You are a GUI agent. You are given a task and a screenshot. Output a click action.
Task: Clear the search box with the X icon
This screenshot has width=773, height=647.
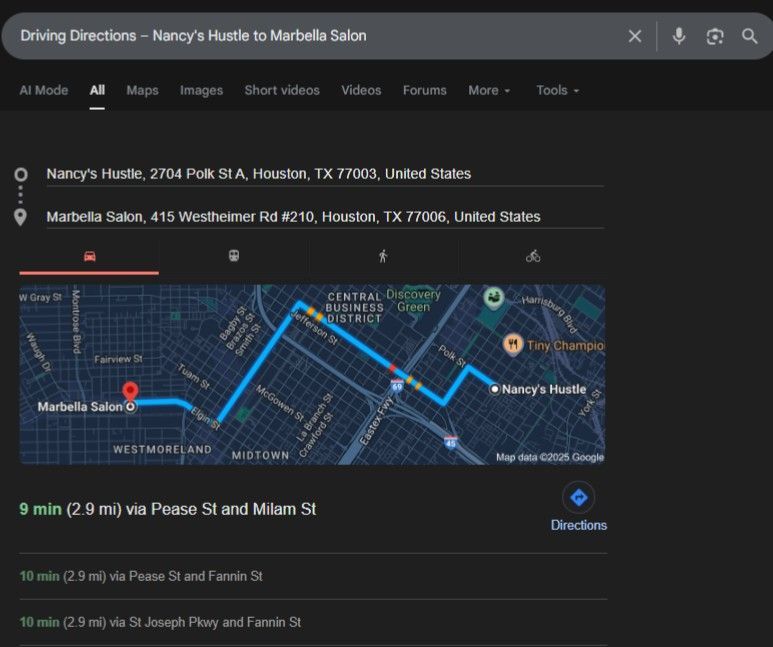pyautogui.click(x=635, y=36)
